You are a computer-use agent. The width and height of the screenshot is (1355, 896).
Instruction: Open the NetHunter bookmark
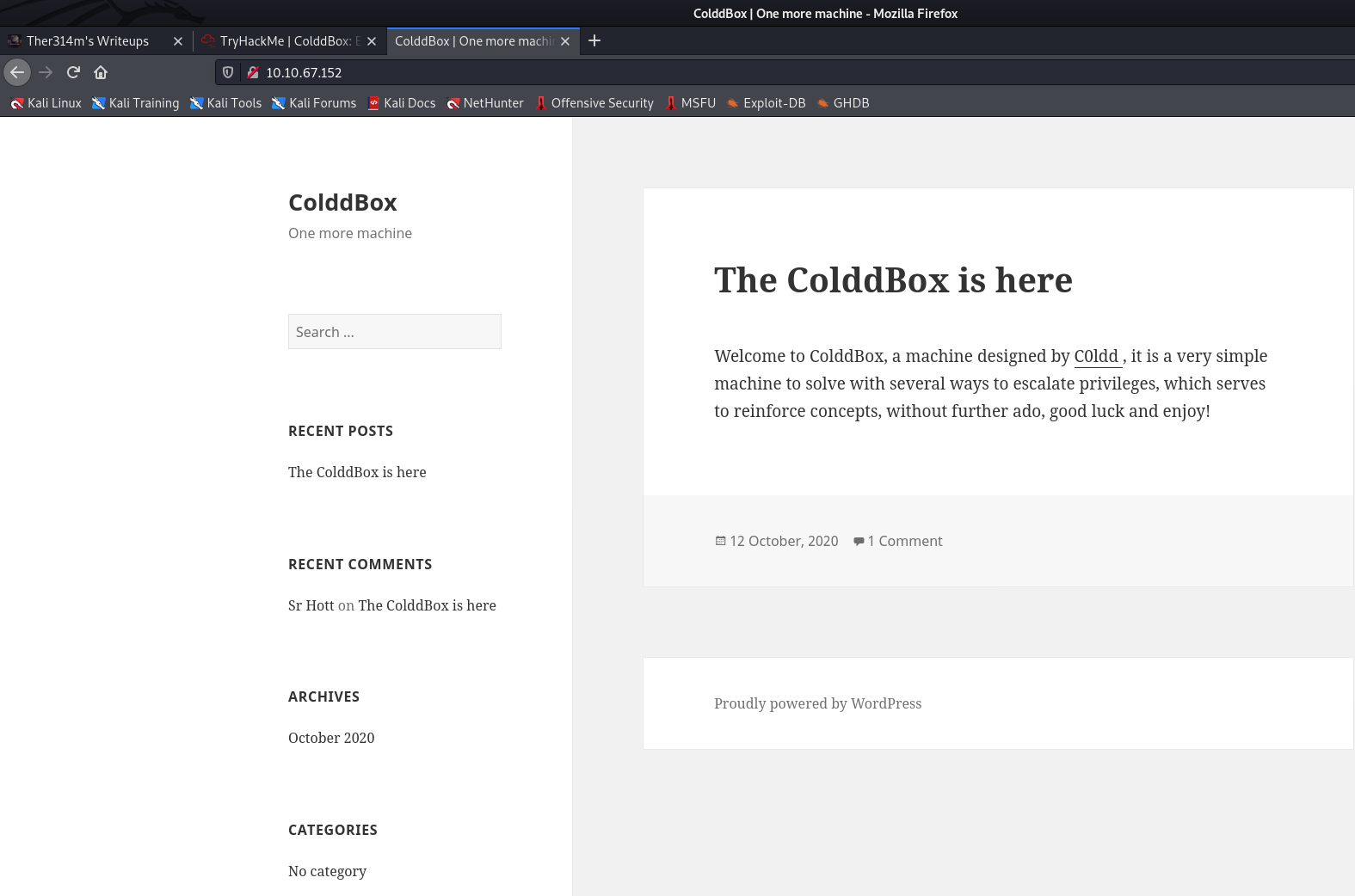(485, 103)
